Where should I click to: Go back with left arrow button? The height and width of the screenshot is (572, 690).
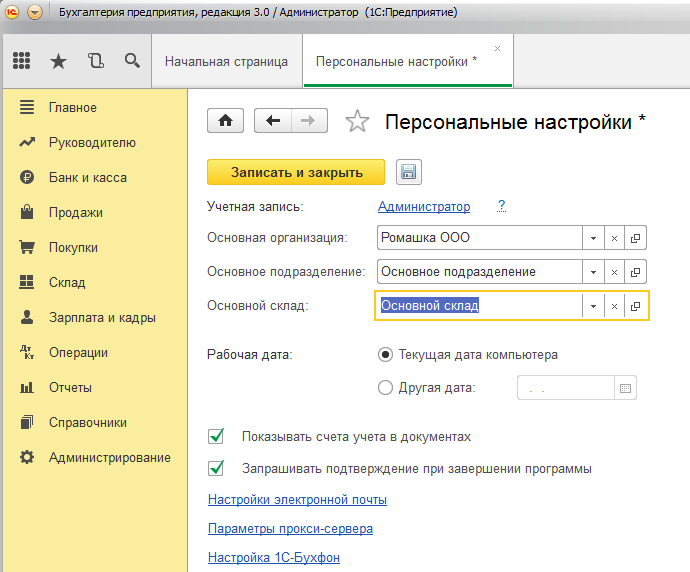click(x=272, y=121)
